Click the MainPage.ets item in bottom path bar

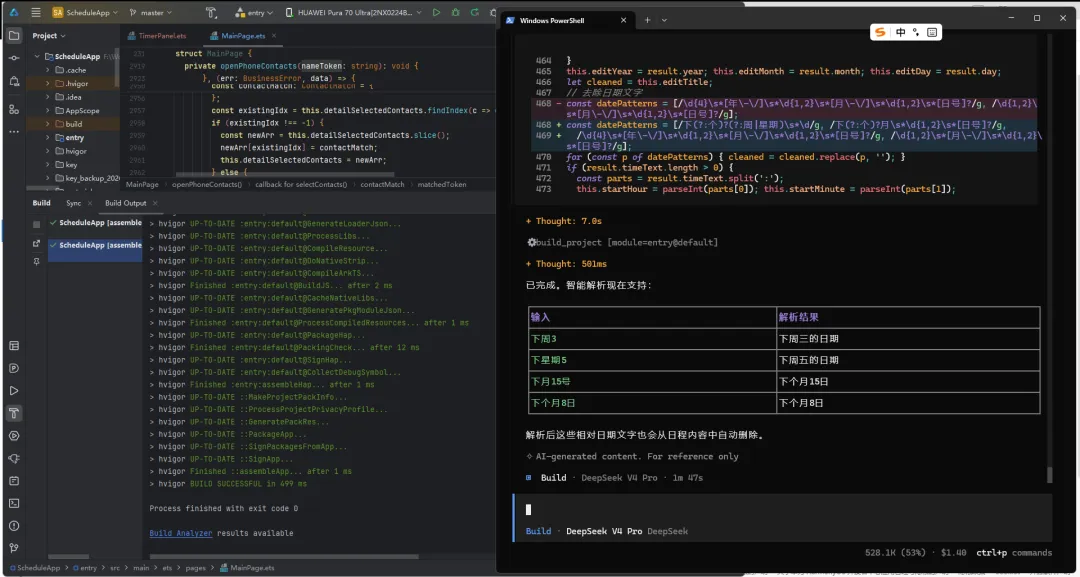pos(247,568)
